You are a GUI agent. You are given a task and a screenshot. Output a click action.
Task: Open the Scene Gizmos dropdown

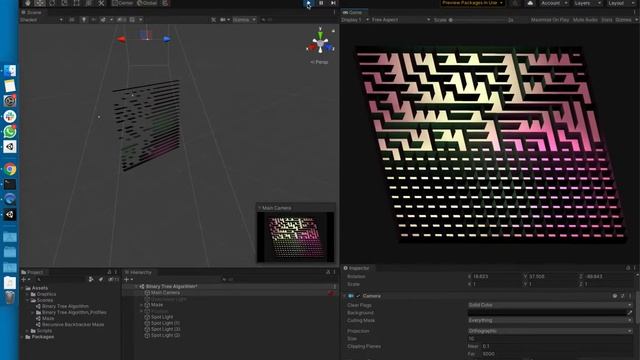tap(244, 19)
